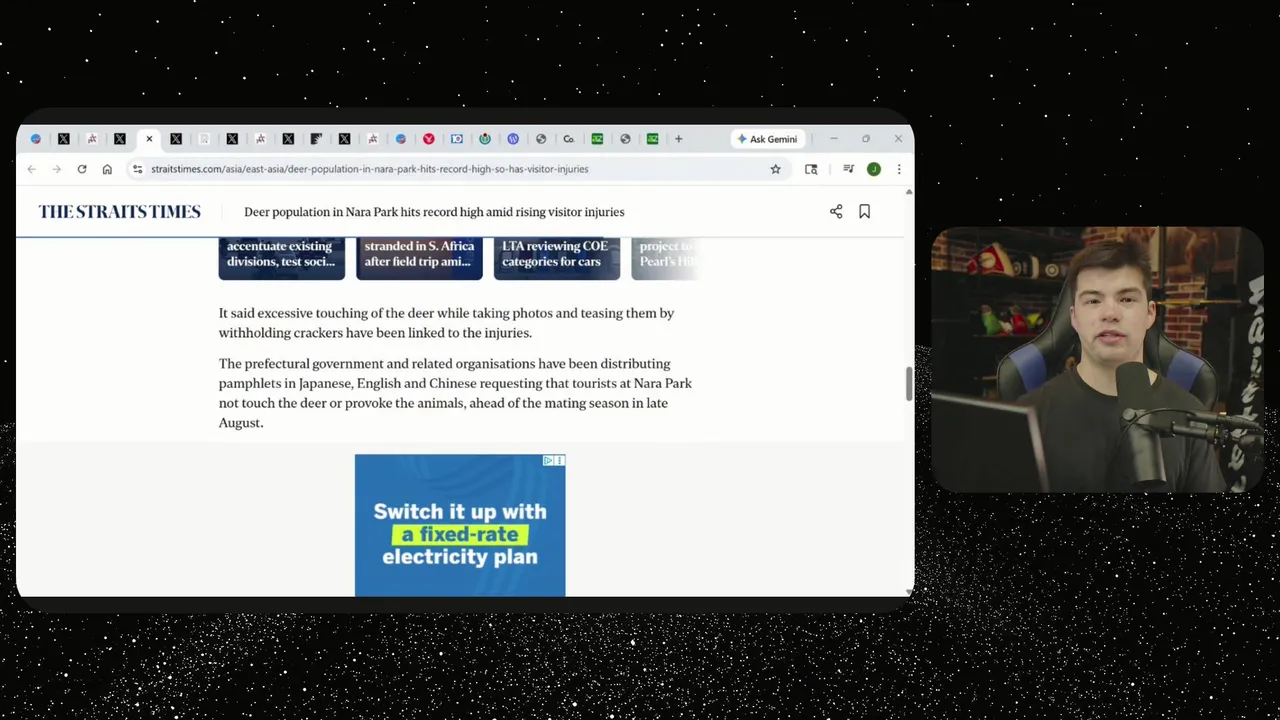Viewport: 1280px width, 720px height.
Task: Open site information icon in address bar
Action: coord(137,169)
